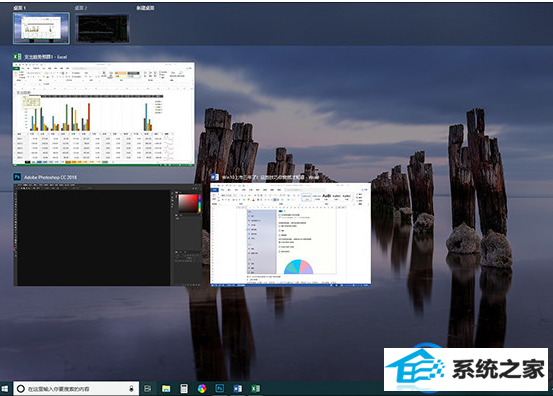Toggle the Task View button on the taskbar

click(147, 389)
